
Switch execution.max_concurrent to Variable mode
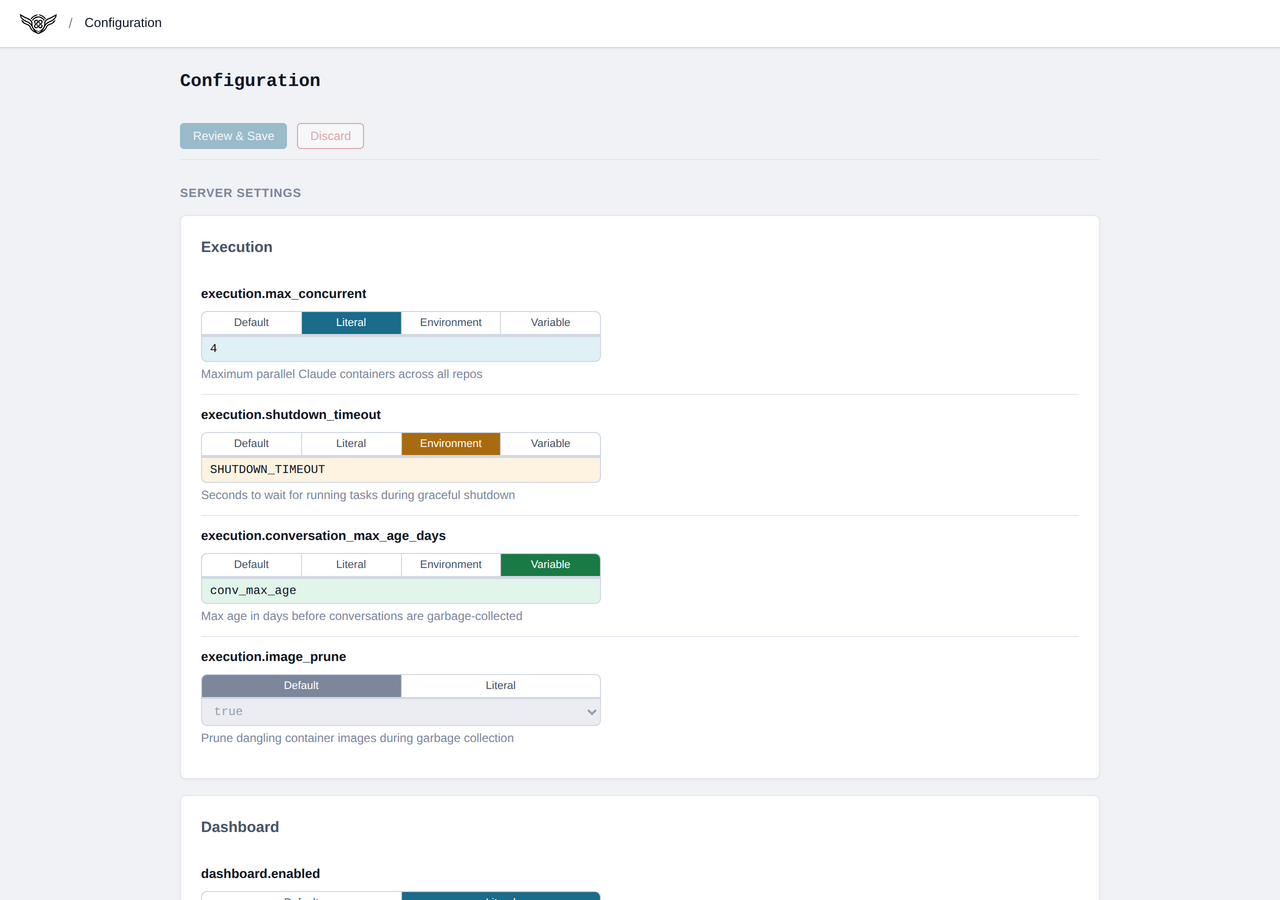[550, 322]
